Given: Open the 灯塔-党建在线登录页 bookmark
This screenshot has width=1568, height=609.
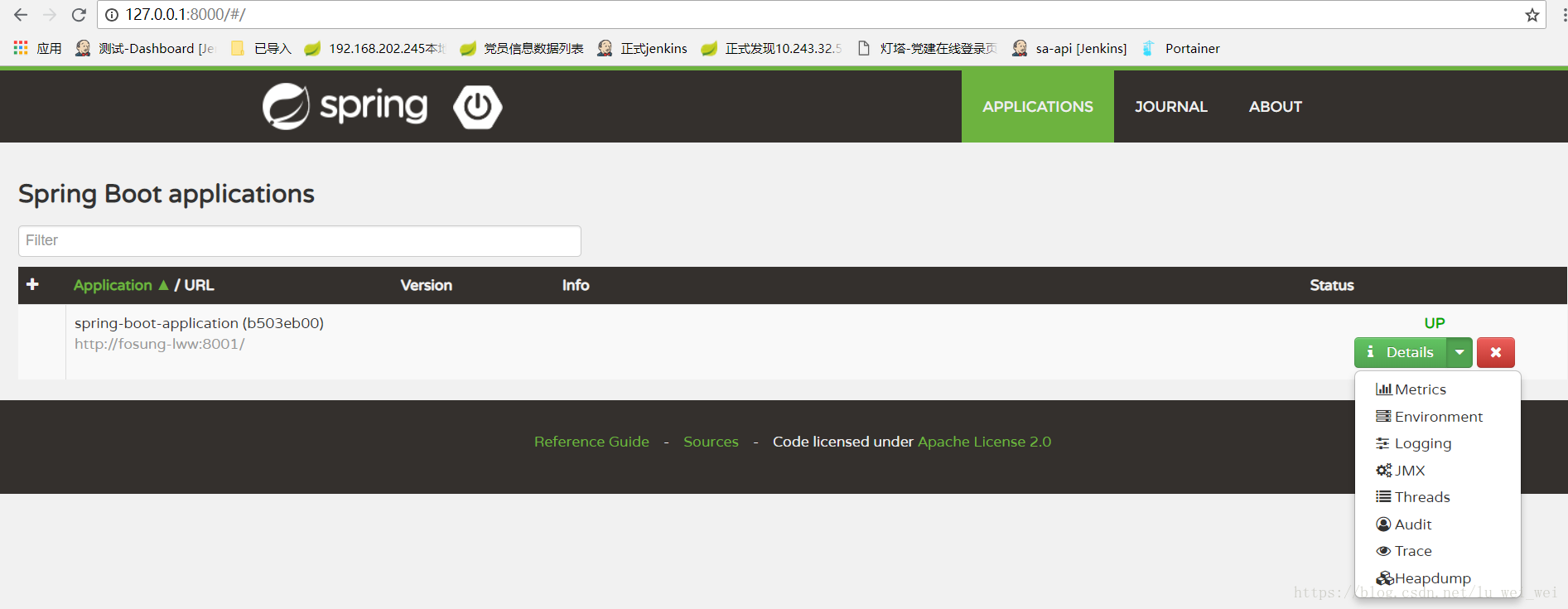Looking at the screenshot, I should pyautogui.click(x=927, y=48).
